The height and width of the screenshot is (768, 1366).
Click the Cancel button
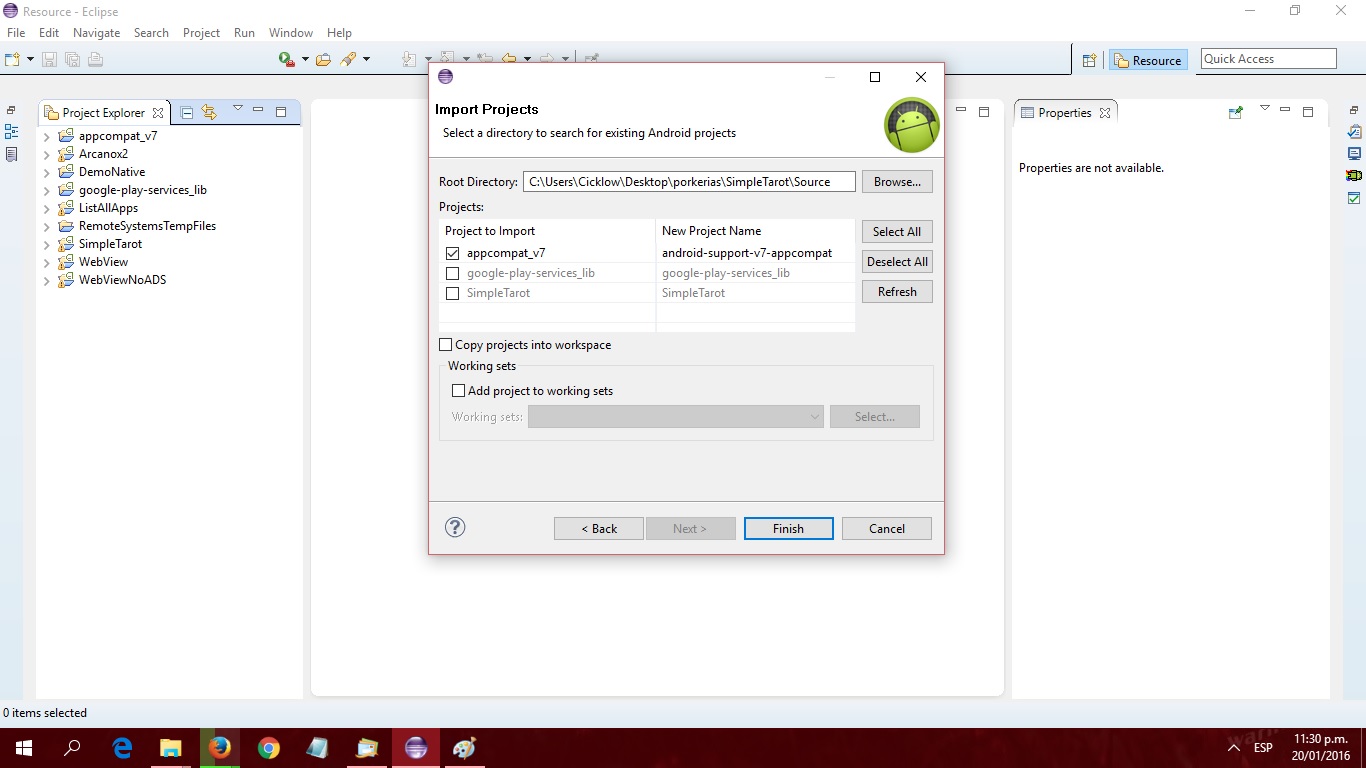[887, 528]
